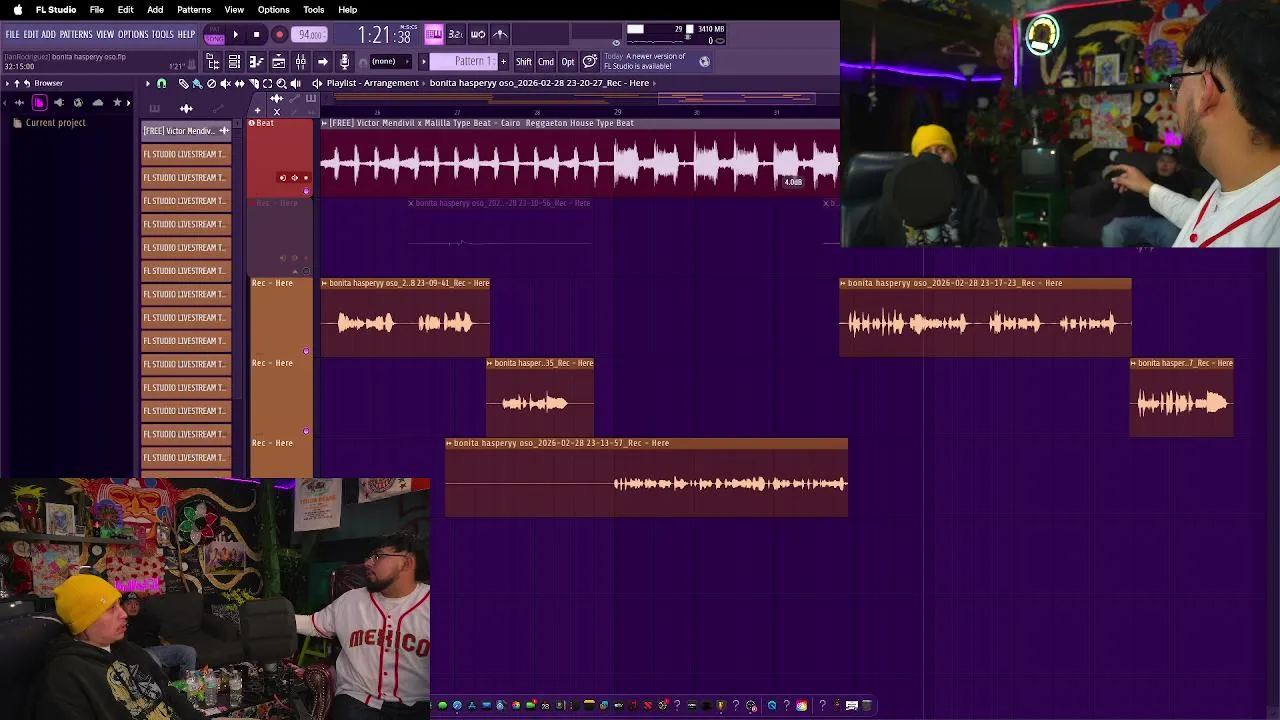The width and height of the screenshot is (1280, 720).
Task: Show starred favorites in browser
Action: point(117,102)
